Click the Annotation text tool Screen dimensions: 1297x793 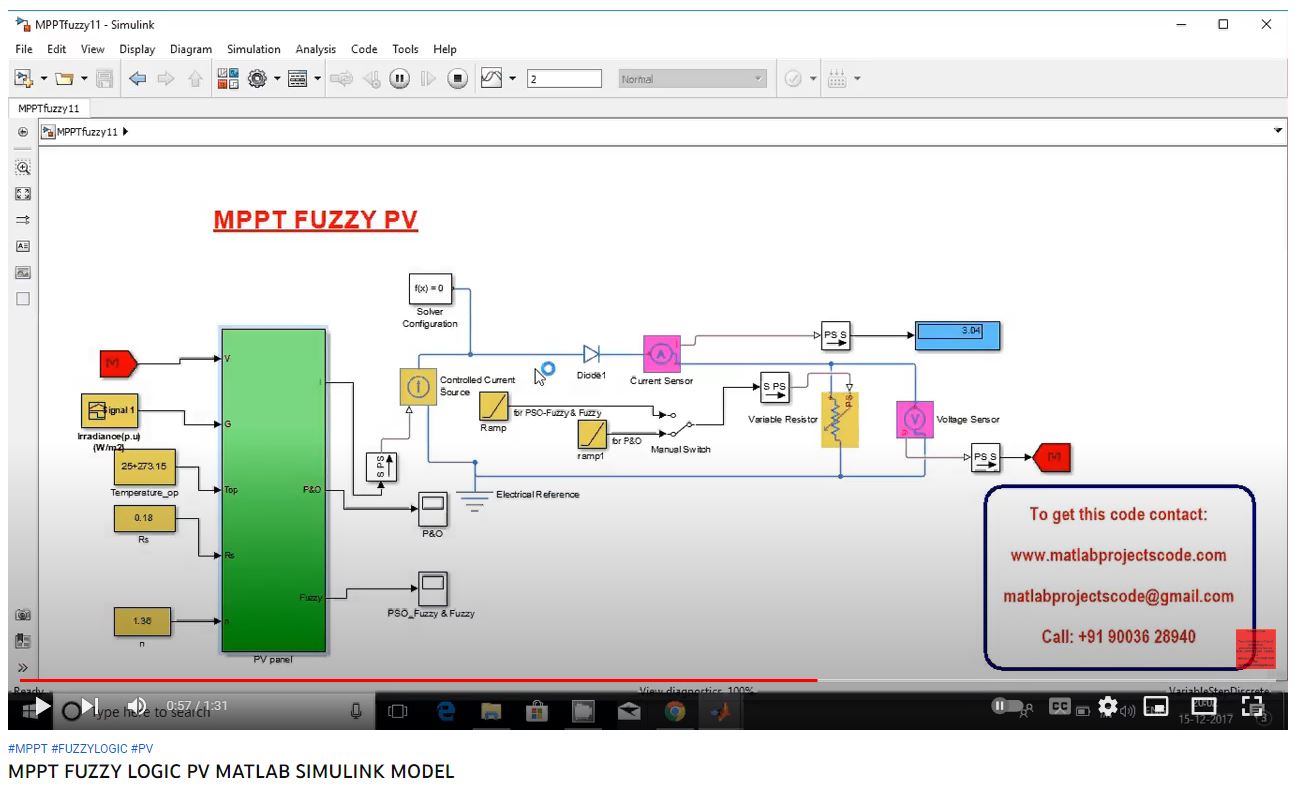[23, 246]
